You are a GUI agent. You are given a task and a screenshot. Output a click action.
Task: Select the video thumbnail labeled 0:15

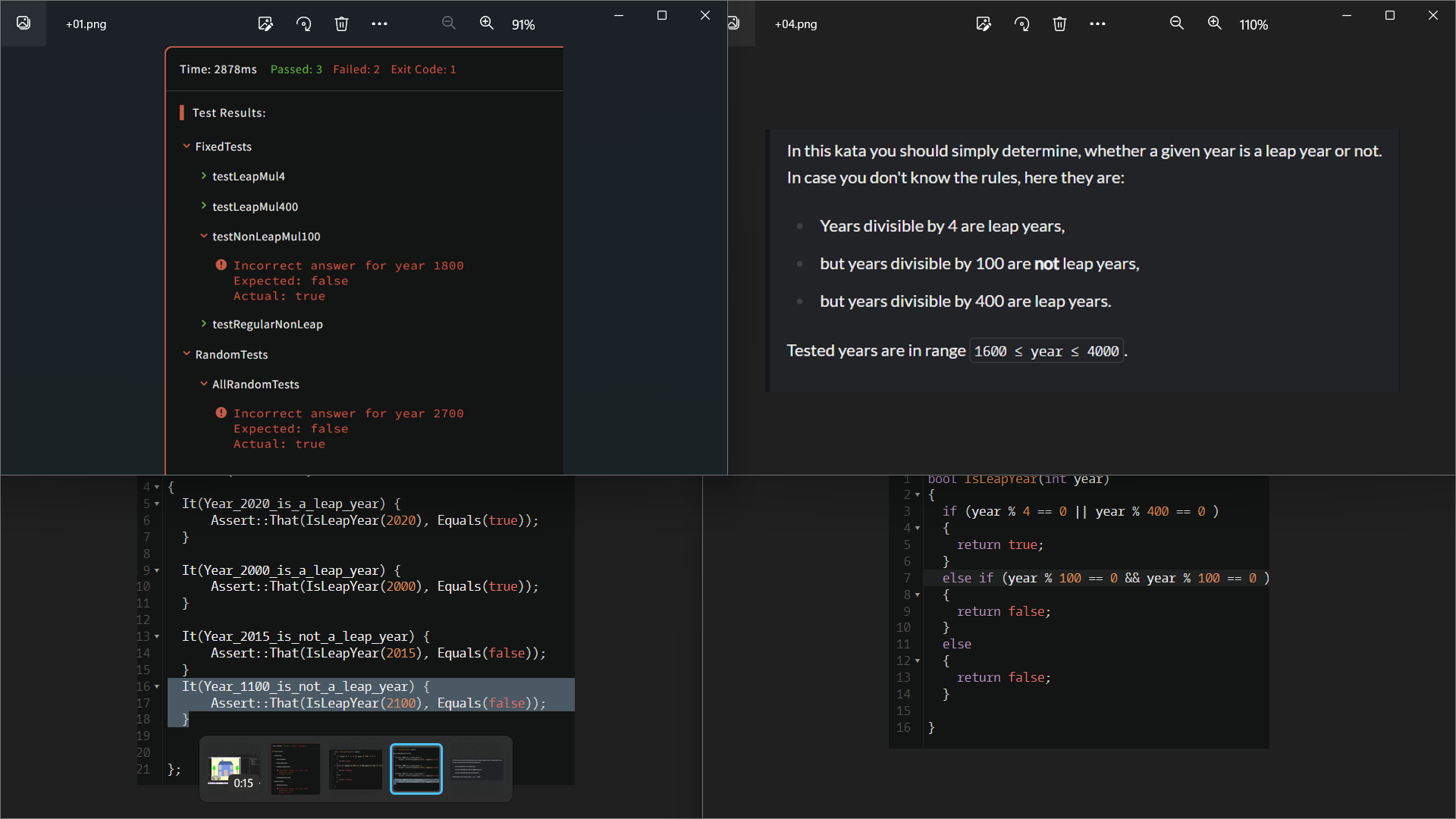[x=234, y=769]
